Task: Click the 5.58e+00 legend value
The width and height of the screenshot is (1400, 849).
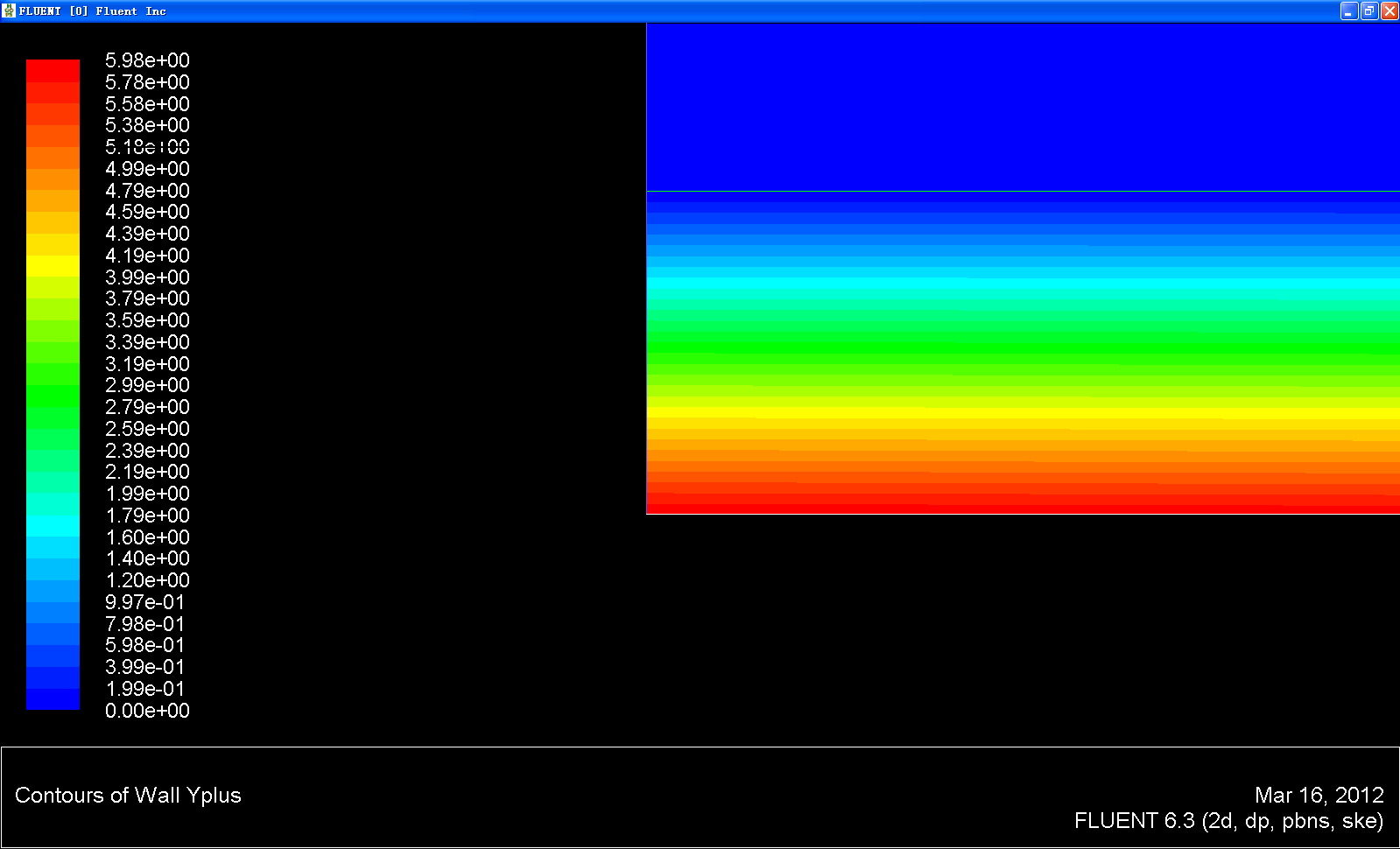Action: [x=147, y=104]
